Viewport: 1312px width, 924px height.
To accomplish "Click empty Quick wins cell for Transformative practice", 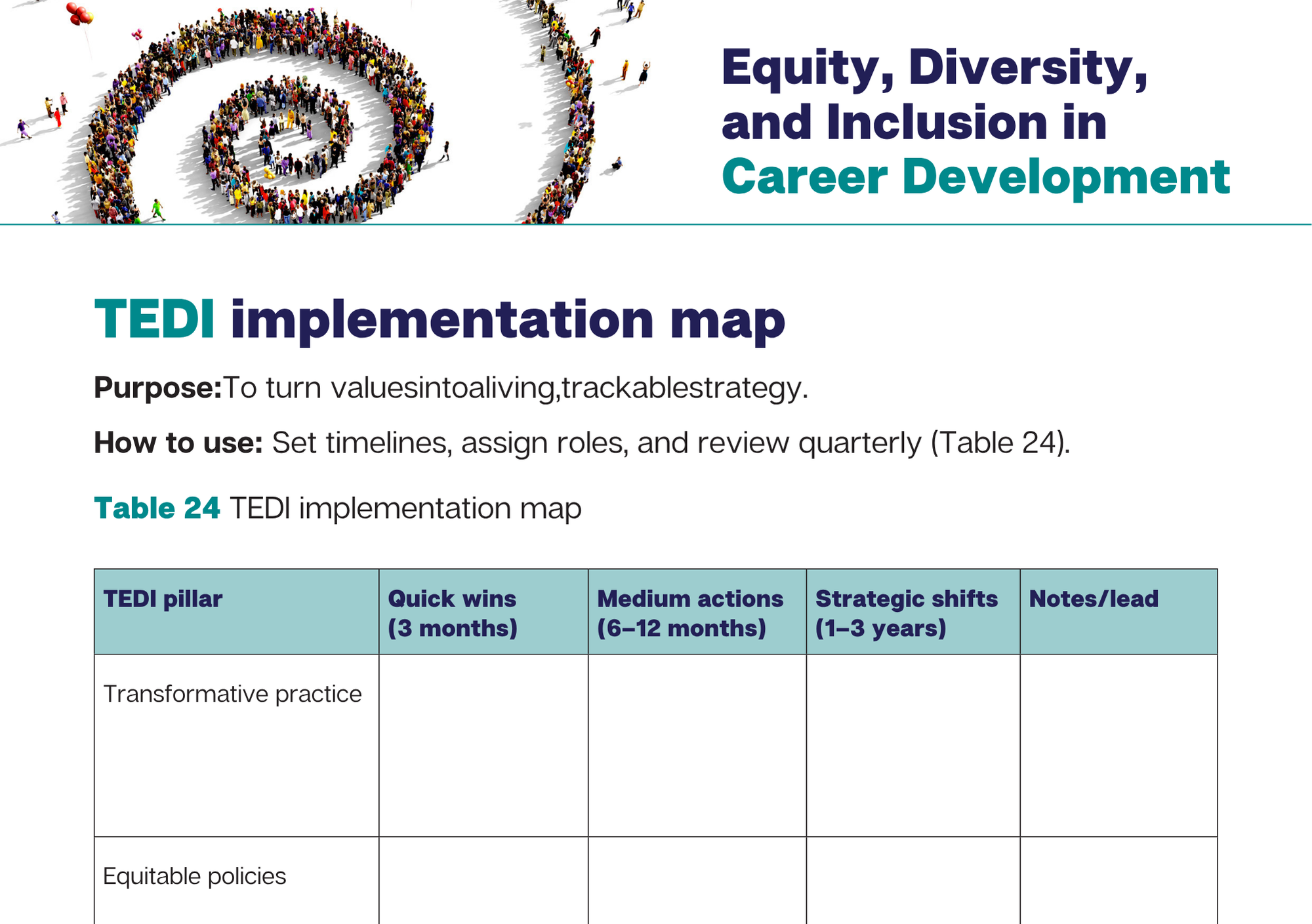I will pyautogui.click(x=483, y=746).
